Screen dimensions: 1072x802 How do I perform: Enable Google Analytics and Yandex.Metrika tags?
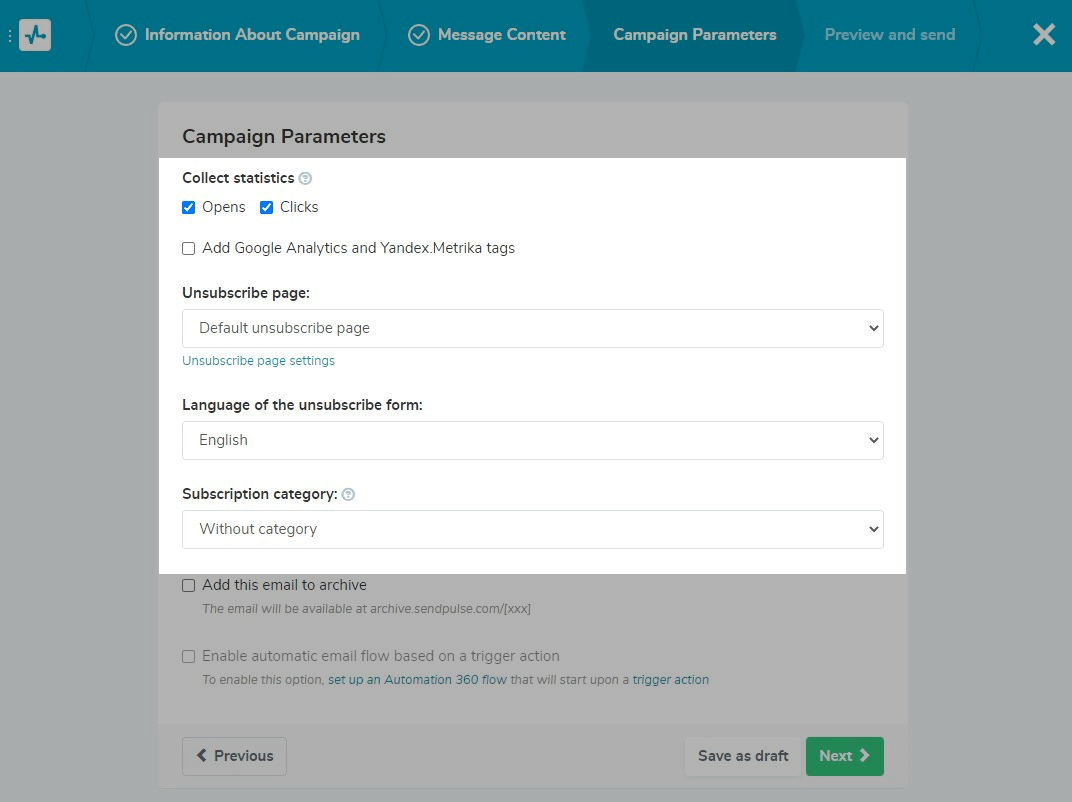coord(189,249)
